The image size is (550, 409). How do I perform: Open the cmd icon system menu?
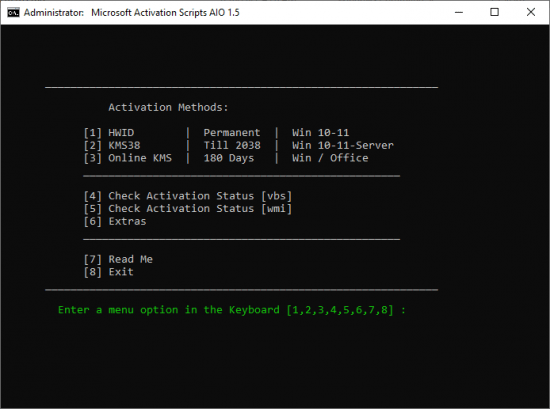pos(13,13)
